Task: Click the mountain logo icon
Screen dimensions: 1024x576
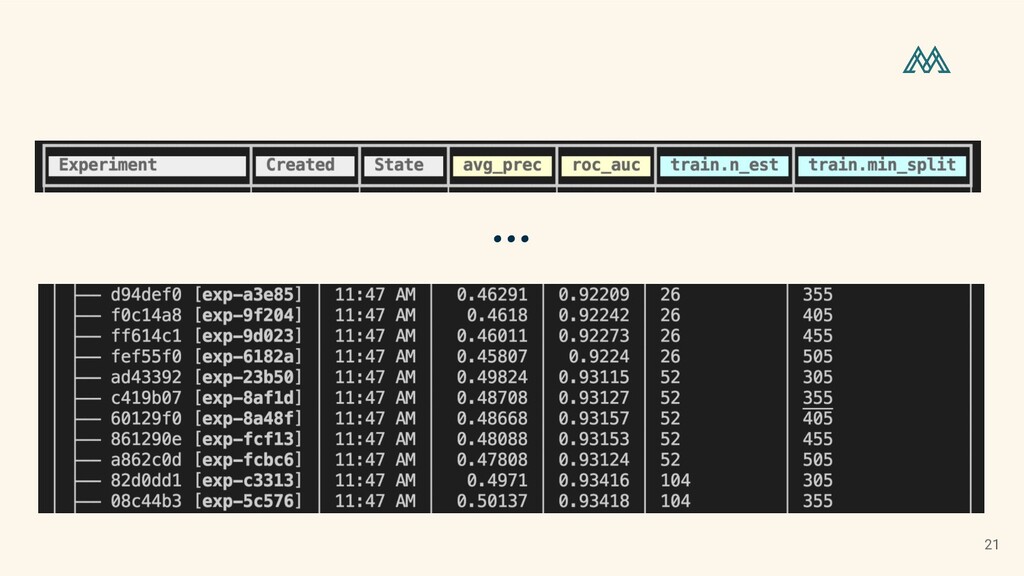Action: [926, 59]
